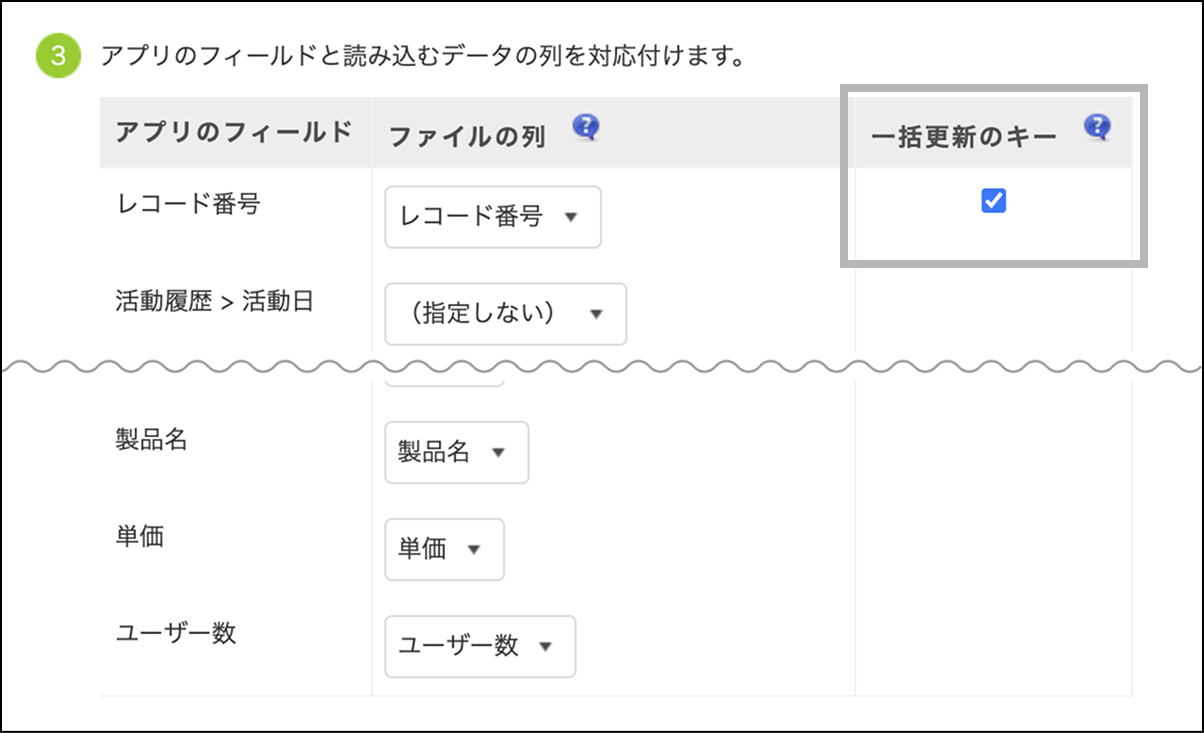Click the green step 3 badge
This screenshot has width=1204, height=733.
(58, 54)
